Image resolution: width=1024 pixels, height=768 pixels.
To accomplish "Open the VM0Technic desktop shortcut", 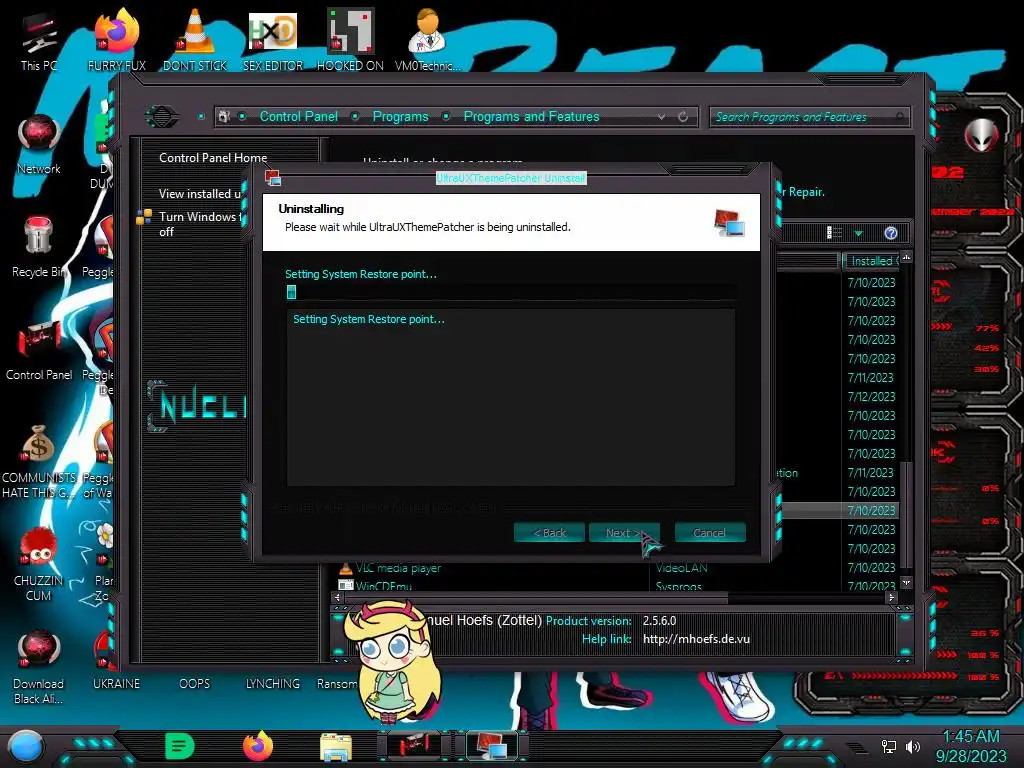I will [428, 39].
